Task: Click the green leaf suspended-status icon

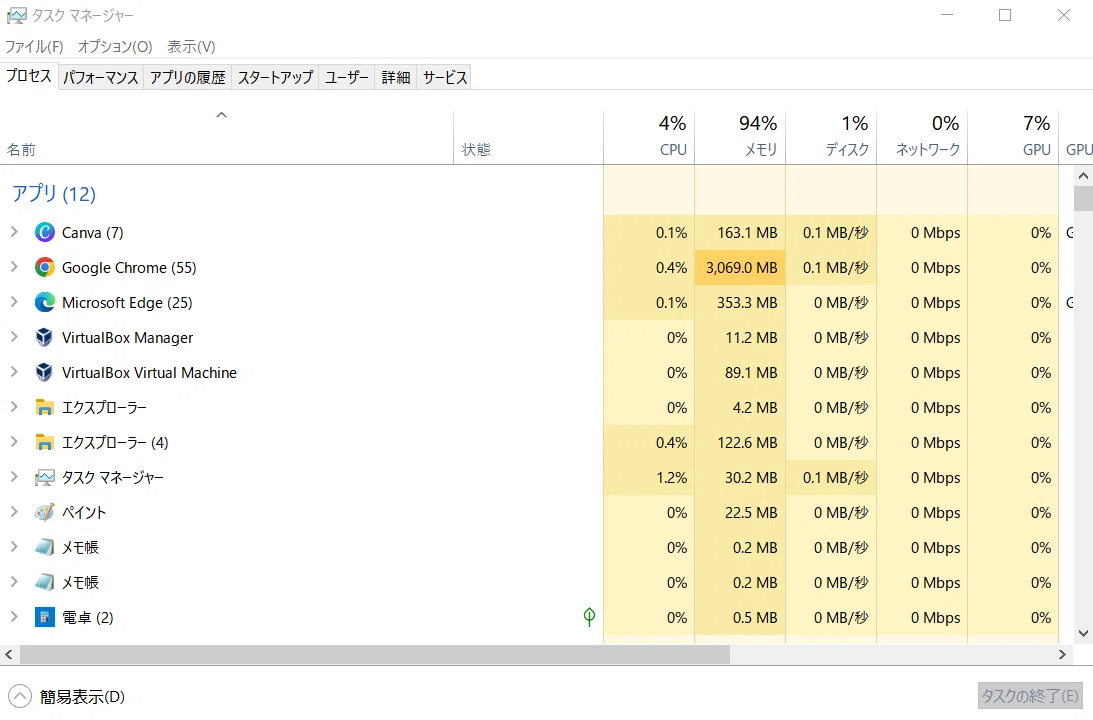Action: click(x=589, y=616)
